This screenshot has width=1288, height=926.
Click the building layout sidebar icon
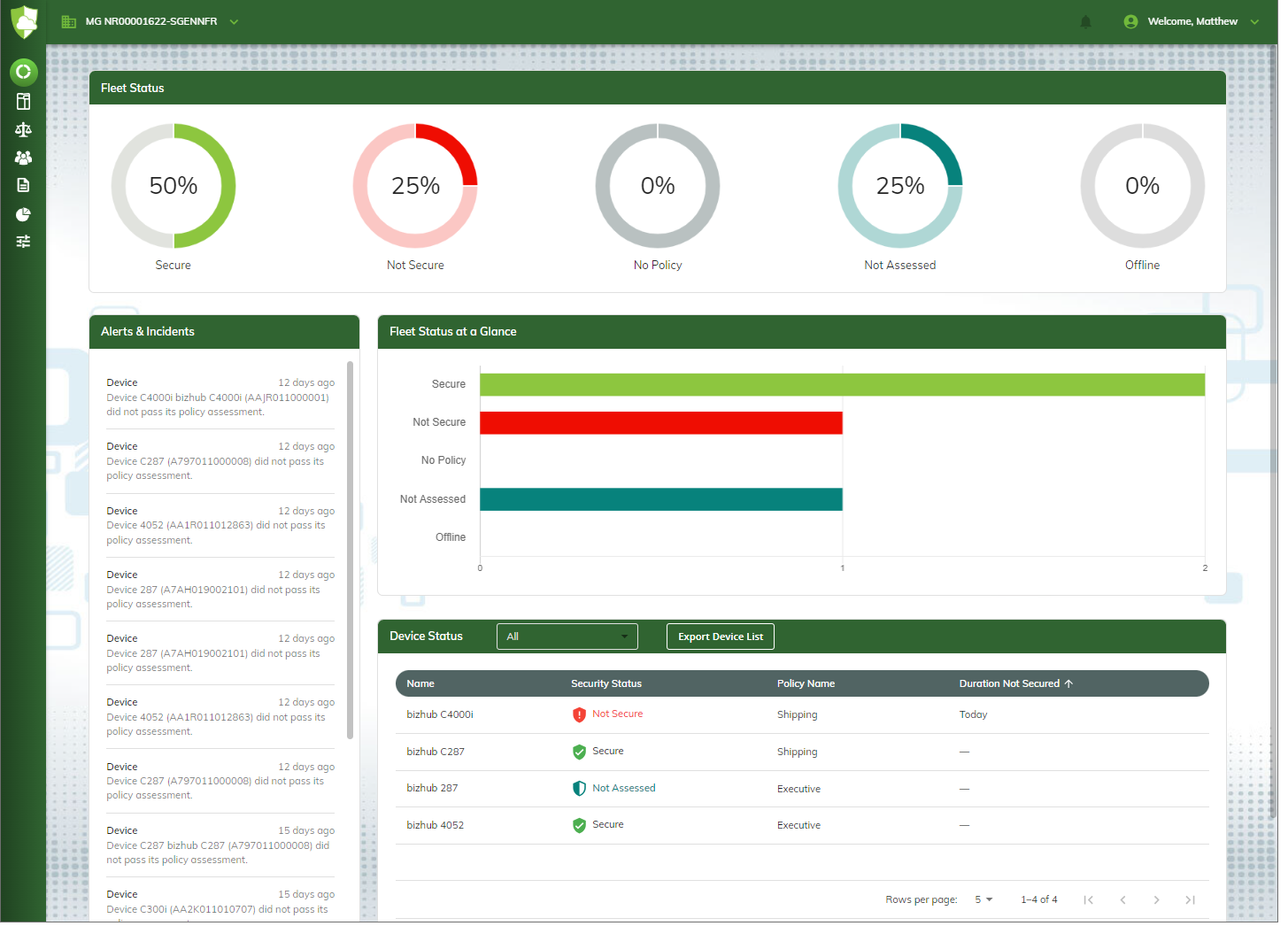[x=24, y=101]
